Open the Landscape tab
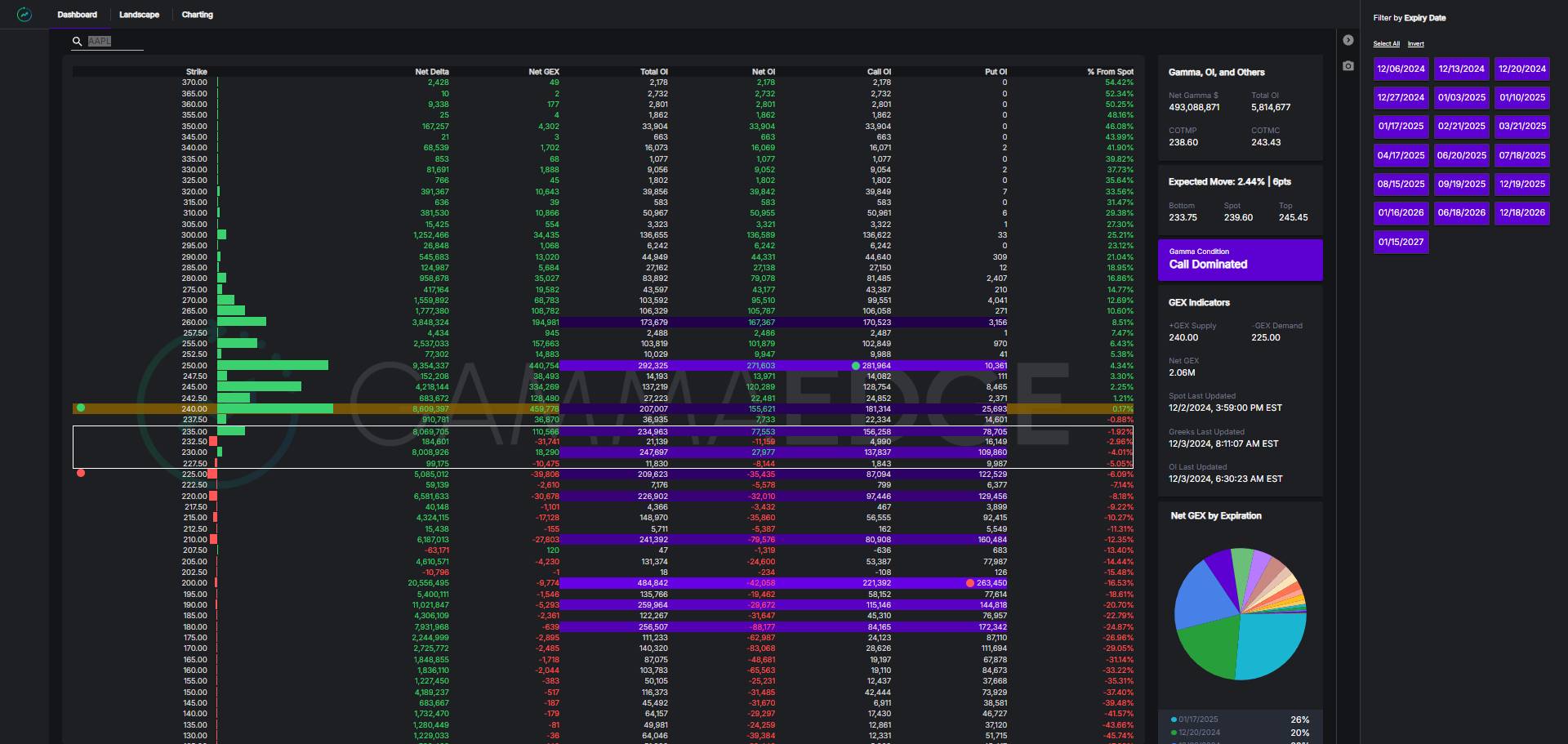Screen dimensions: 1568x744 click(139, 15)
